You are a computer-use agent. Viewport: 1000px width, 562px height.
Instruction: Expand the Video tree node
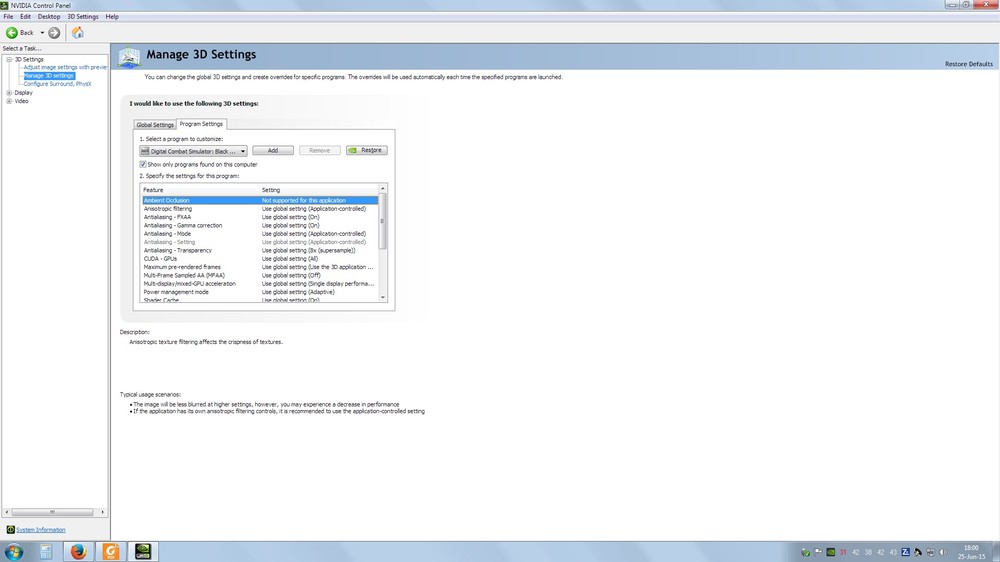(9, 101)
